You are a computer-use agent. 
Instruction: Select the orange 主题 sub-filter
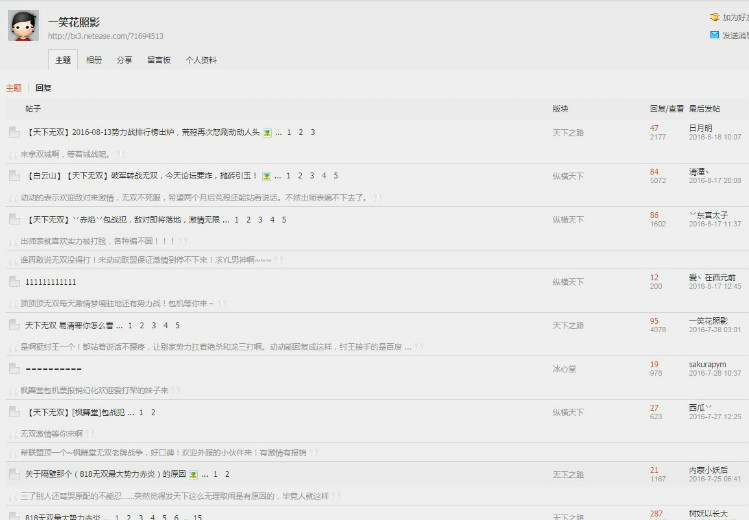pos(14,88)
